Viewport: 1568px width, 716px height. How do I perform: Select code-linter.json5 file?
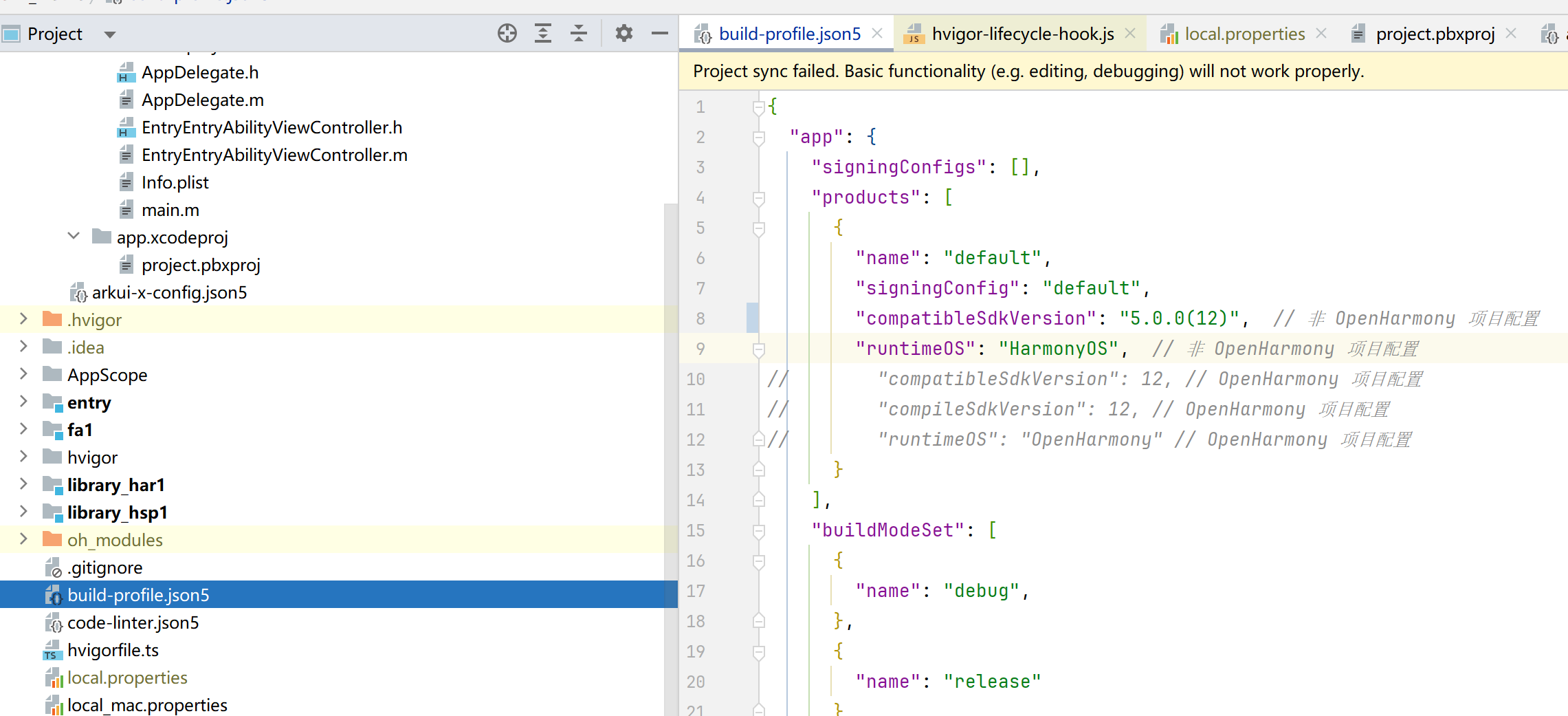133,622
